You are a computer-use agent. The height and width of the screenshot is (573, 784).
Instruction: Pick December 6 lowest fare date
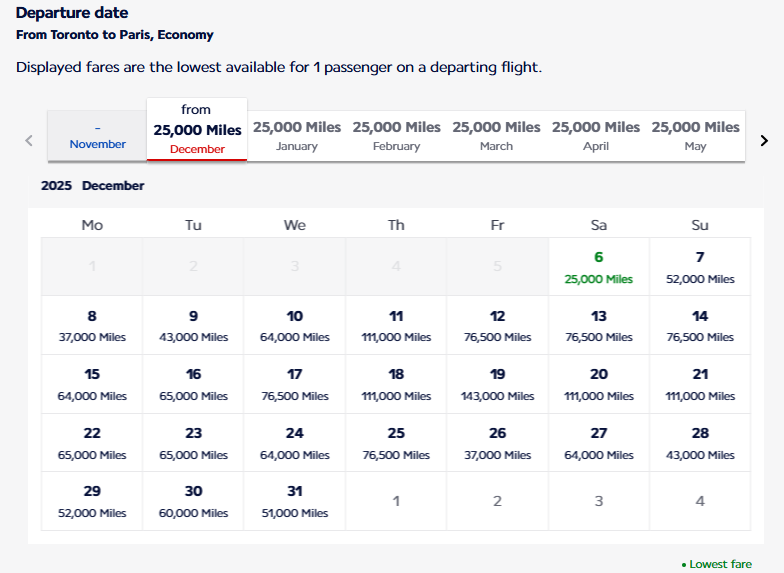(x=598, y=267)
